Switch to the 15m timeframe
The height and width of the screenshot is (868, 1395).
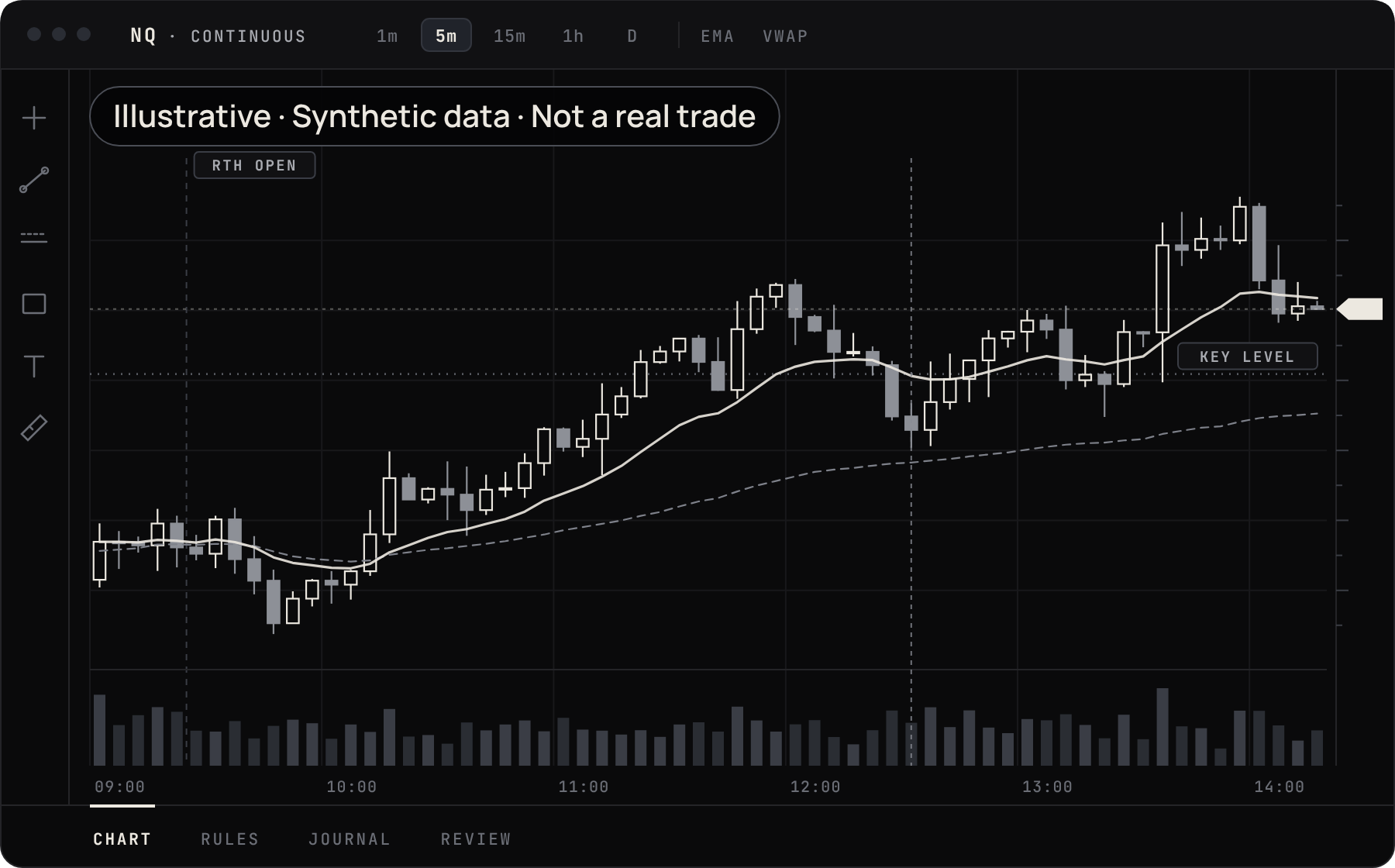(510, 36)
